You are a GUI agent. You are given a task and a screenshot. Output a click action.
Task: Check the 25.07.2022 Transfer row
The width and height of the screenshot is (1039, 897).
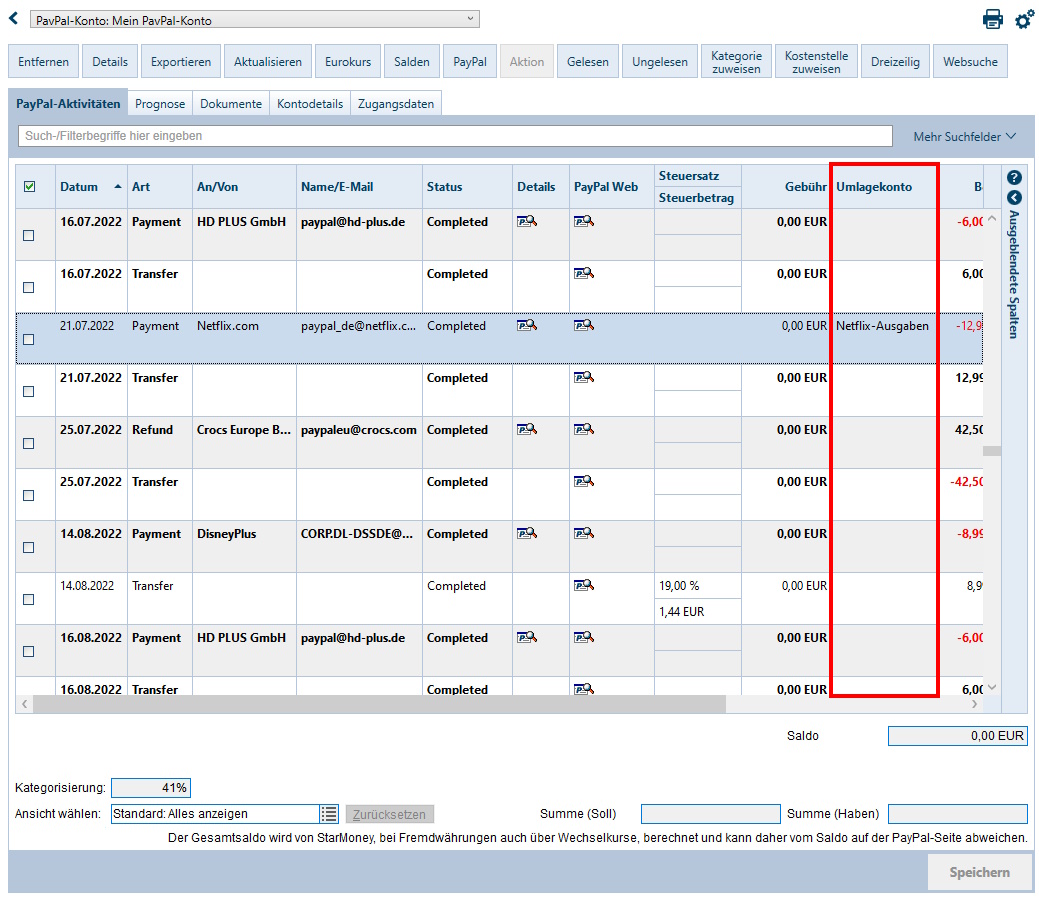[28, 496]
